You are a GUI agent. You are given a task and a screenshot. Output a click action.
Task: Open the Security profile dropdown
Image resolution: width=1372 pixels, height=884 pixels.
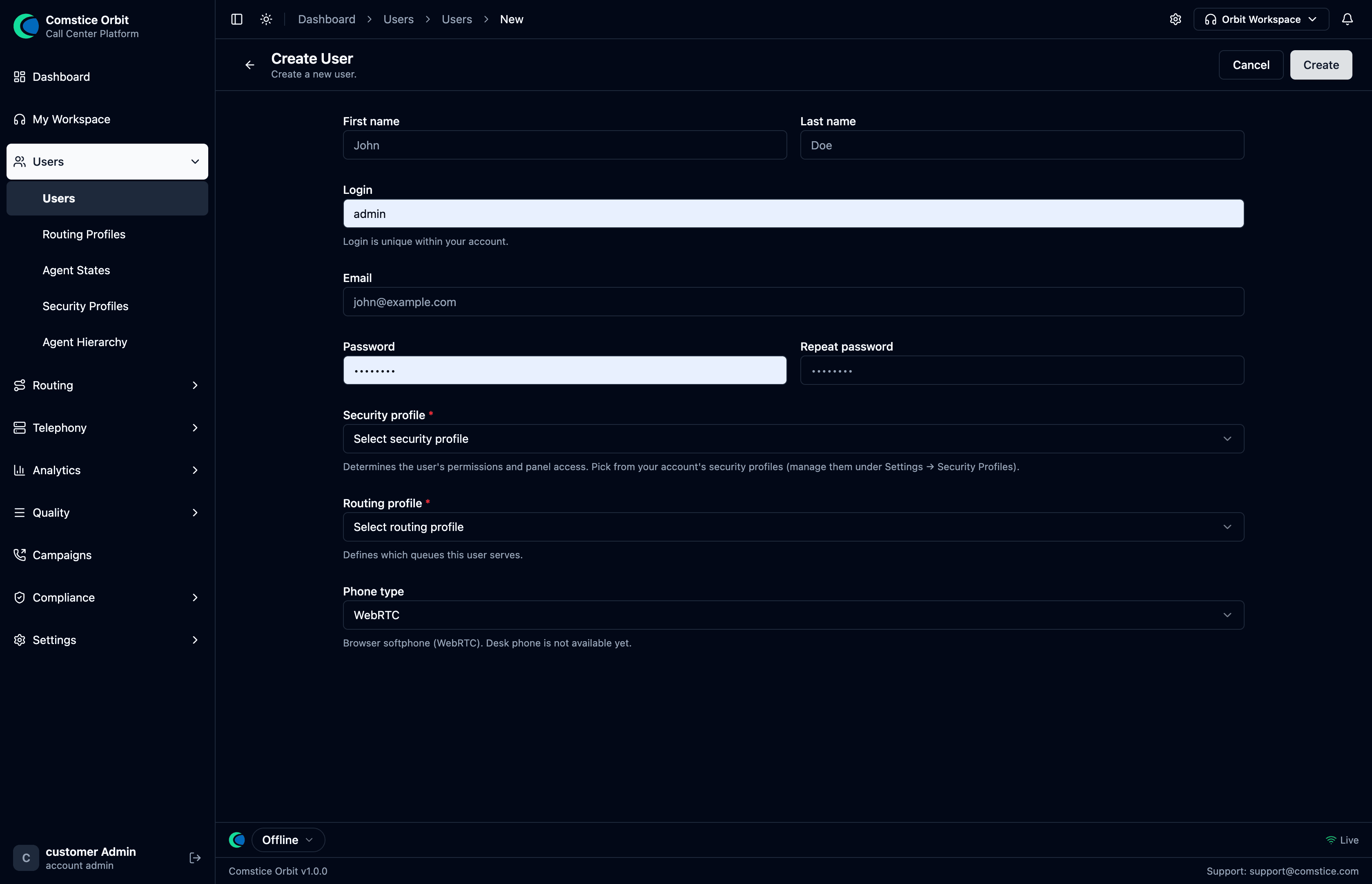point(793,439)
